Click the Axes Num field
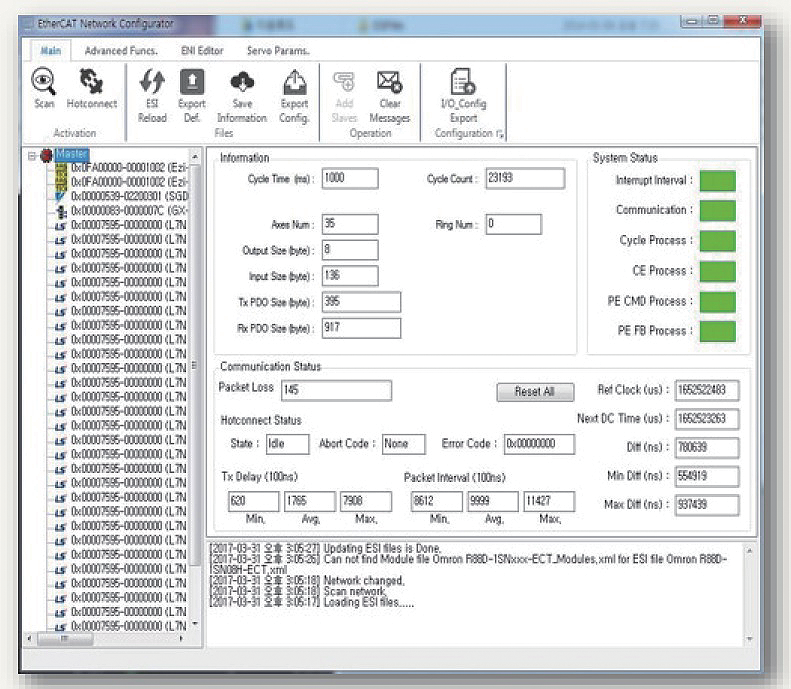 [350, 224]
